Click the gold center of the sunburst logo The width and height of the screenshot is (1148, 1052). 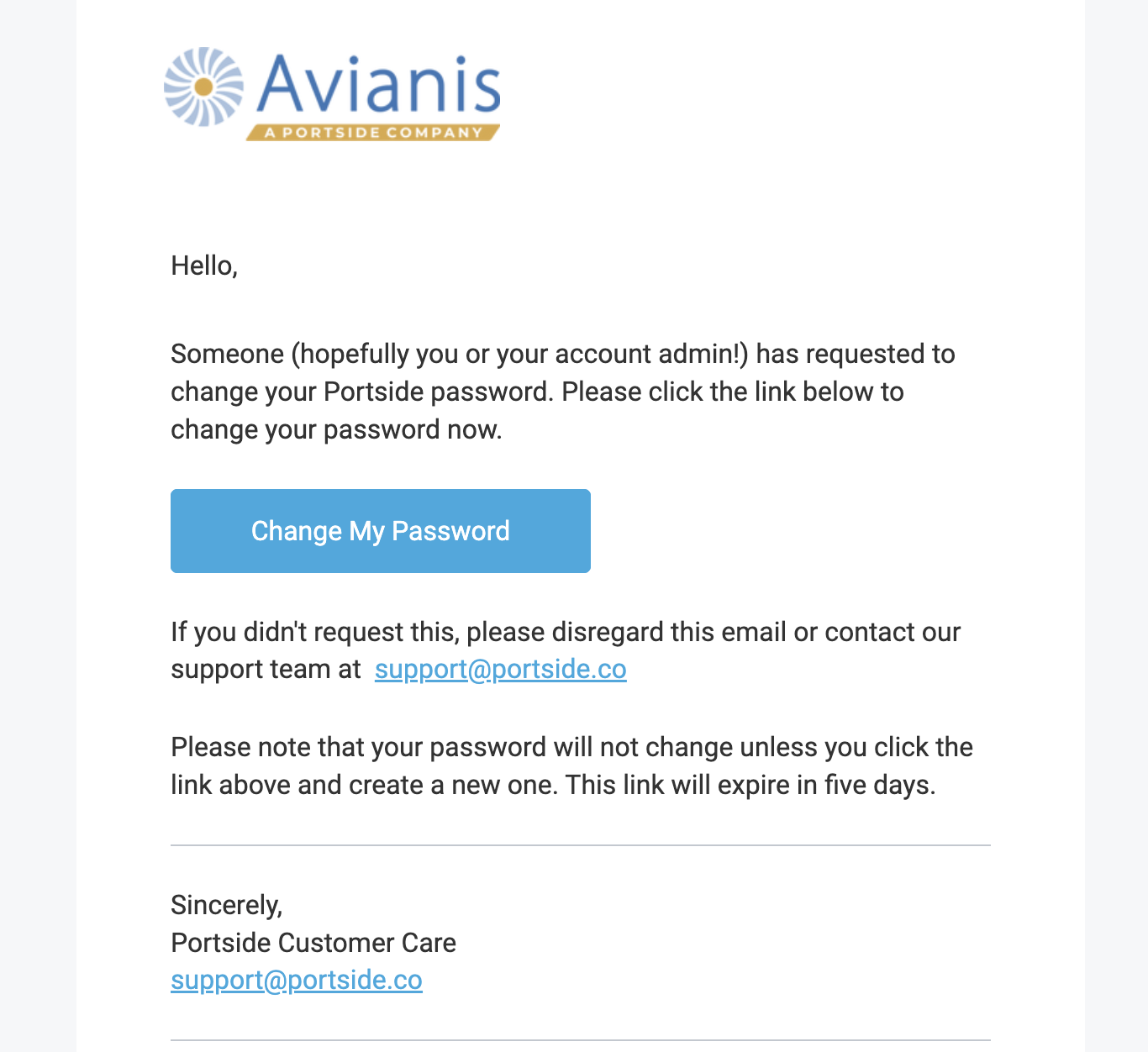[x=203, y=87]
